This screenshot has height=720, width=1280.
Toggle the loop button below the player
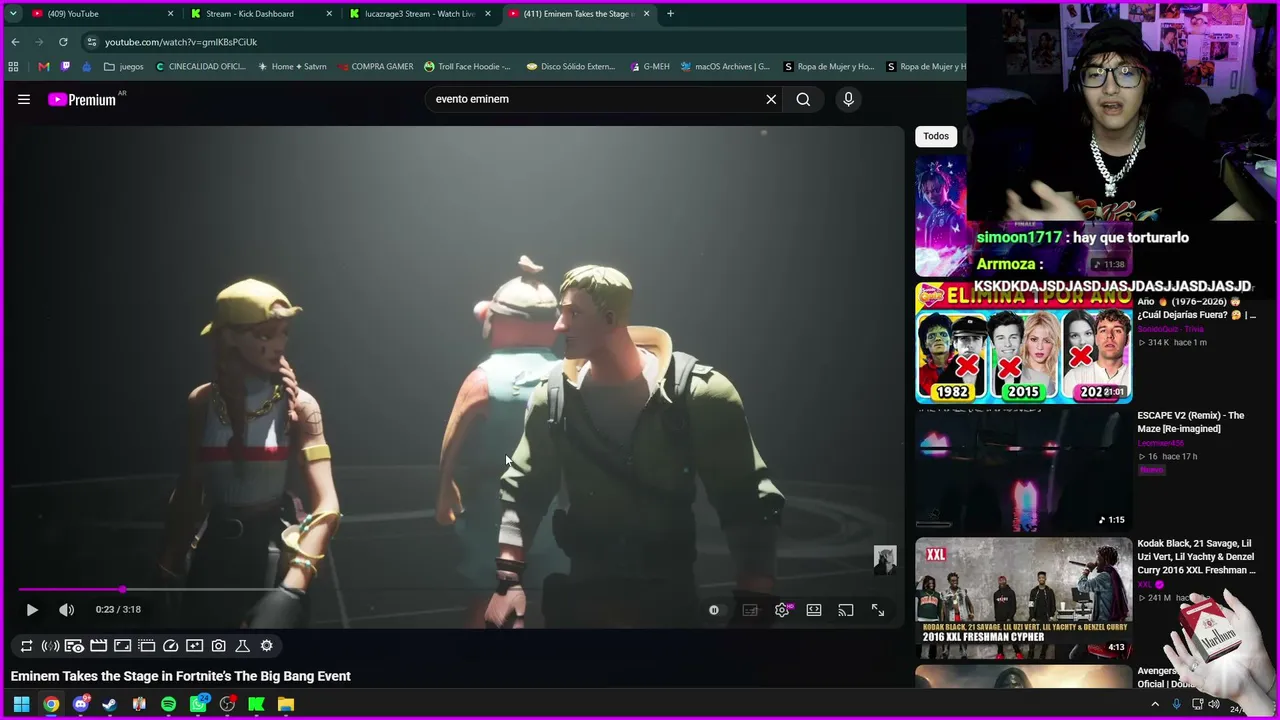[26, 646]
